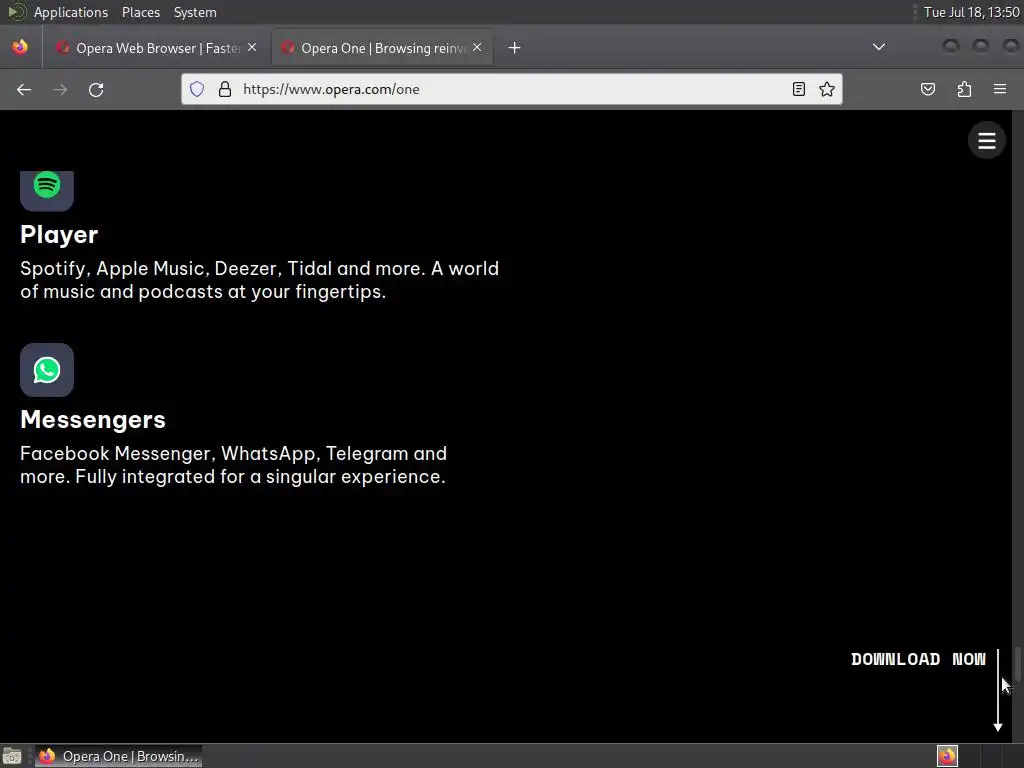View site security lock information
Screen dimensions: 1024x768
click(x=225, y=89)
